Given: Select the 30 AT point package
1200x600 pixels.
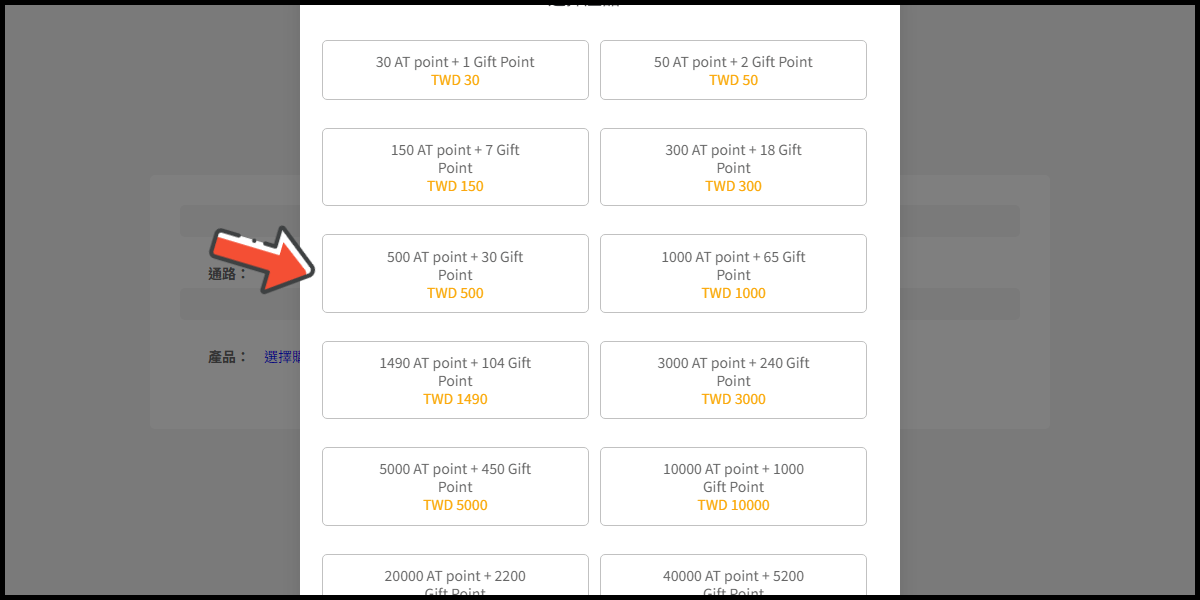Looking at the screenshot, I should (455, 70).
